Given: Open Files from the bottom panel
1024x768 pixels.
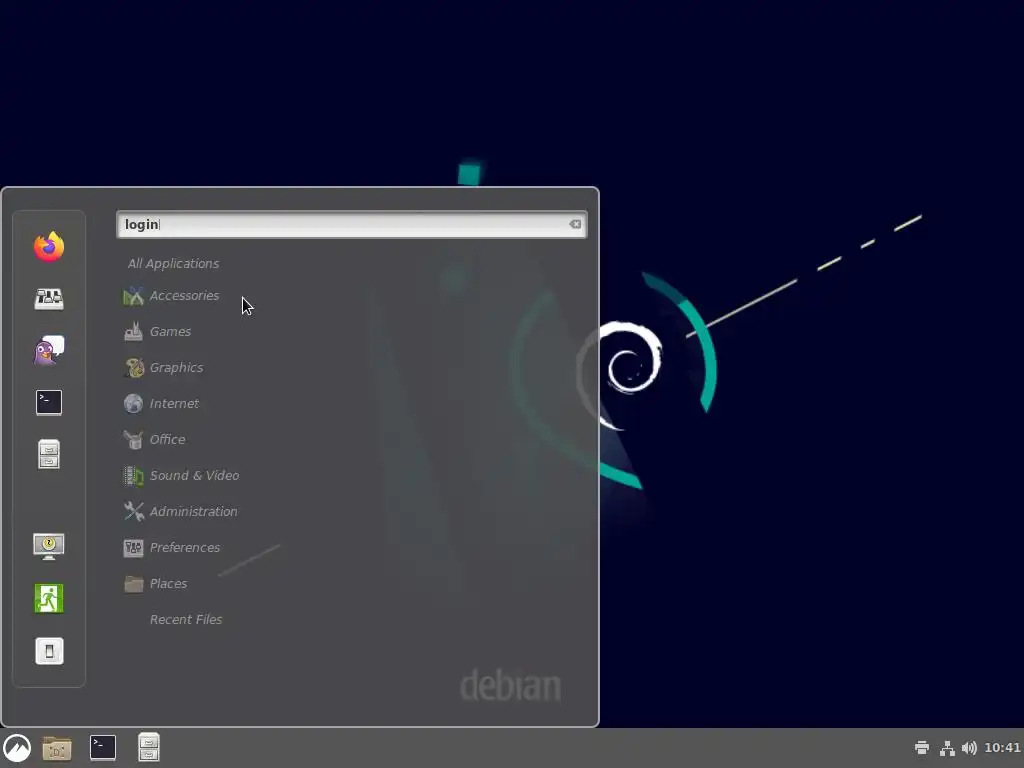Looking at the screenshot, I should tap(149, 748).
